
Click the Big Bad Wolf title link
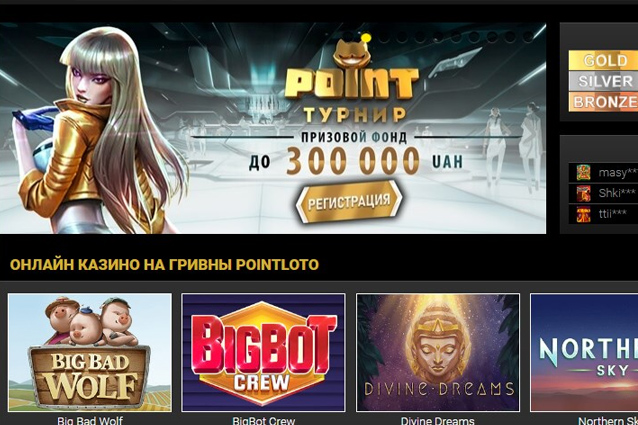pos(90,421)
